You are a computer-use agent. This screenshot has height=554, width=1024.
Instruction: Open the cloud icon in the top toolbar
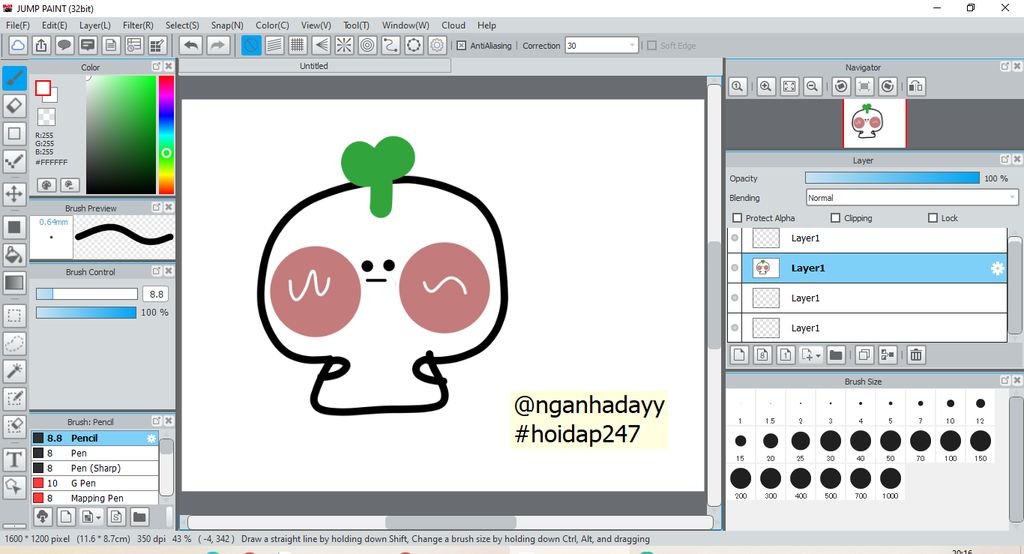(x=18, y=45)
